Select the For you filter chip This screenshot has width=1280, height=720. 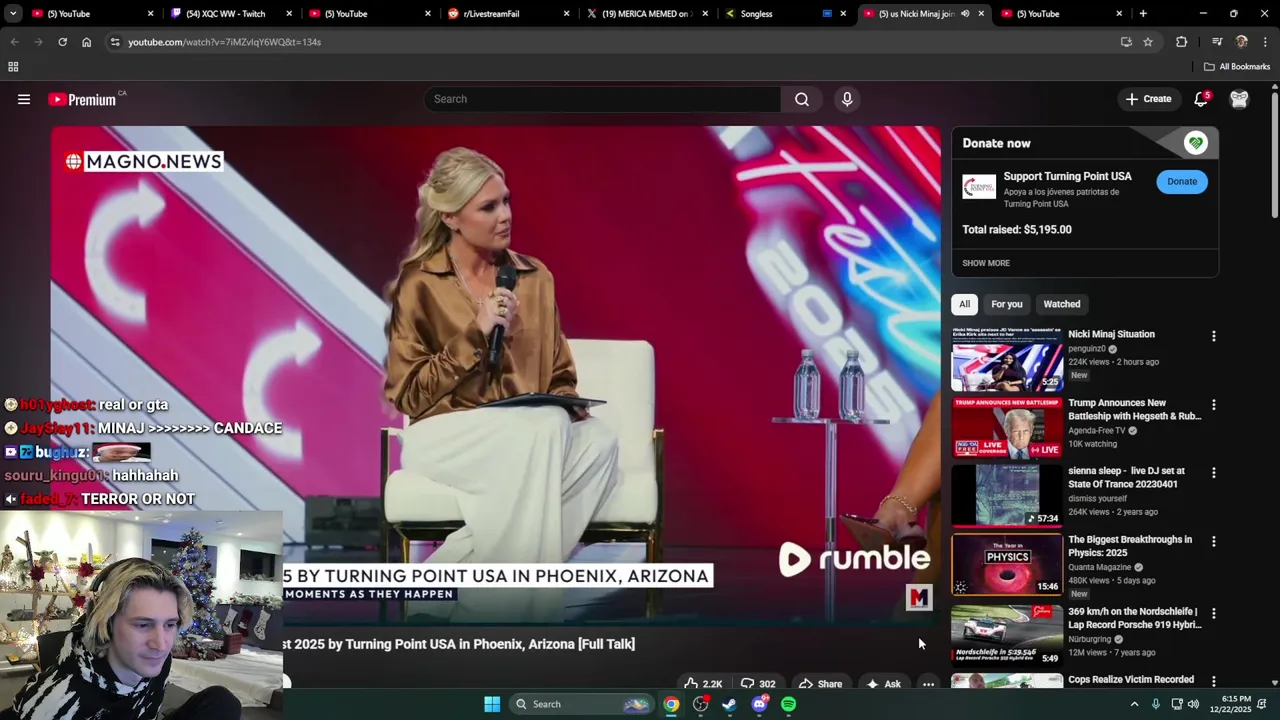tap(1007, 304)
